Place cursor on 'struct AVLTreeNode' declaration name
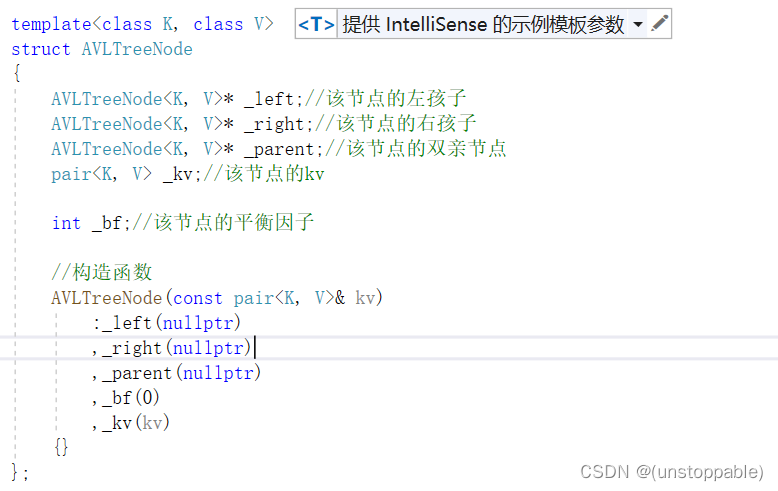The width and height of the screenshot is (778, 491). click(136, 49)
